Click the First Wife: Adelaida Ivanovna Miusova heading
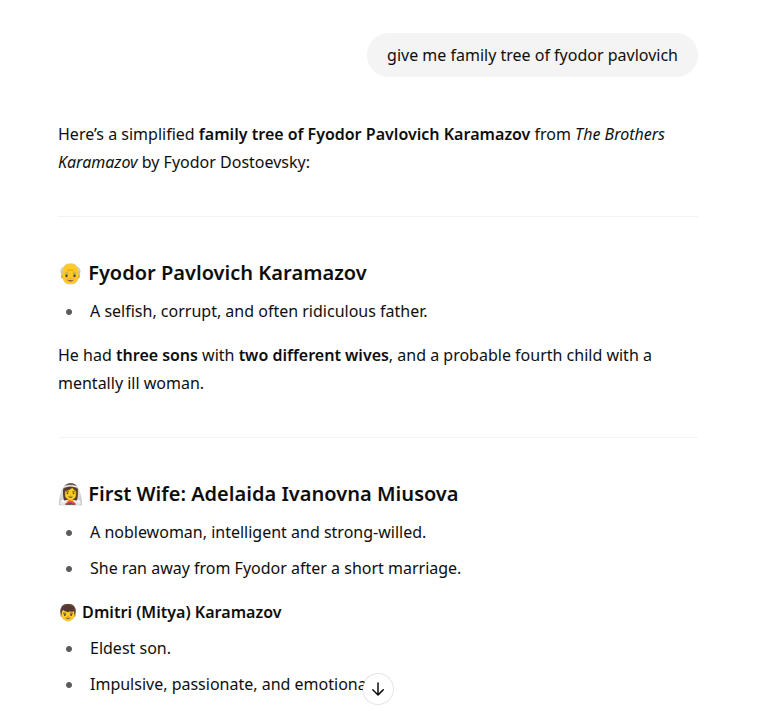This screenshot has width=758, height=711. click(x=273, y=494)
